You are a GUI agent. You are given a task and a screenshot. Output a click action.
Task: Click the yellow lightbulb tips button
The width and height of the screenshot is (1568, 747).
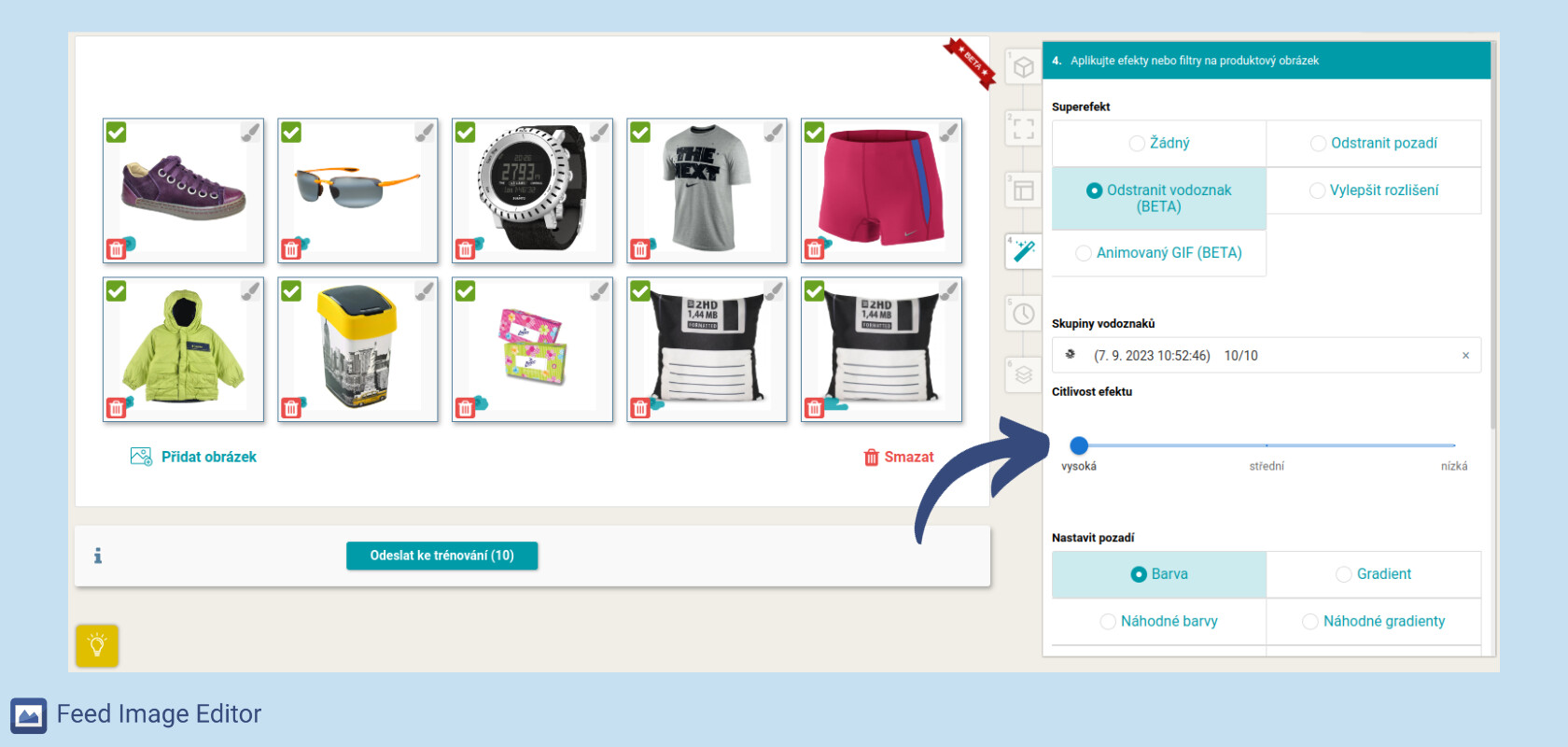click(x=97, y=645)
